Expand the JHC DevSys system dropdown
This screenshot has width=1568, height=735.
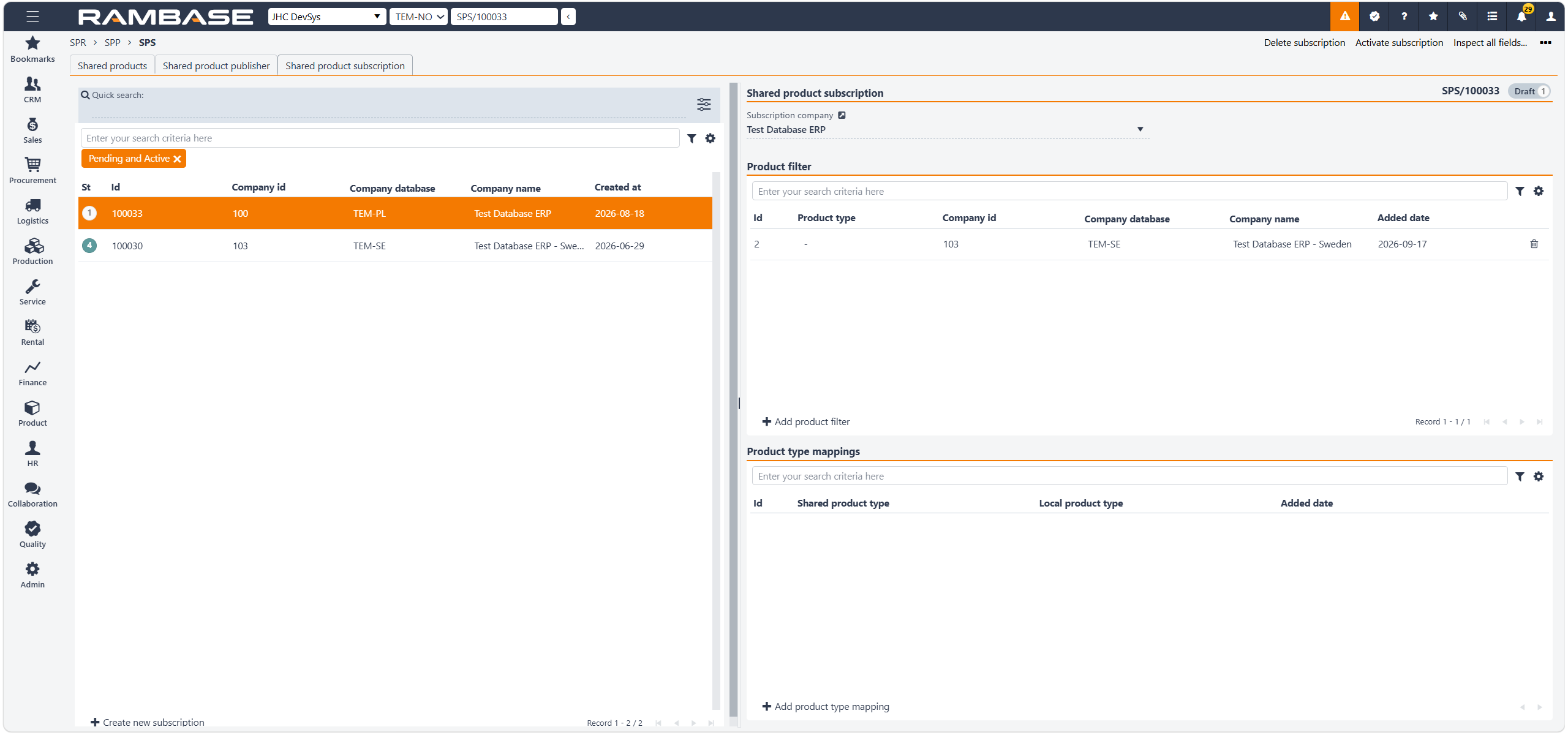click(x=327, y=17)
